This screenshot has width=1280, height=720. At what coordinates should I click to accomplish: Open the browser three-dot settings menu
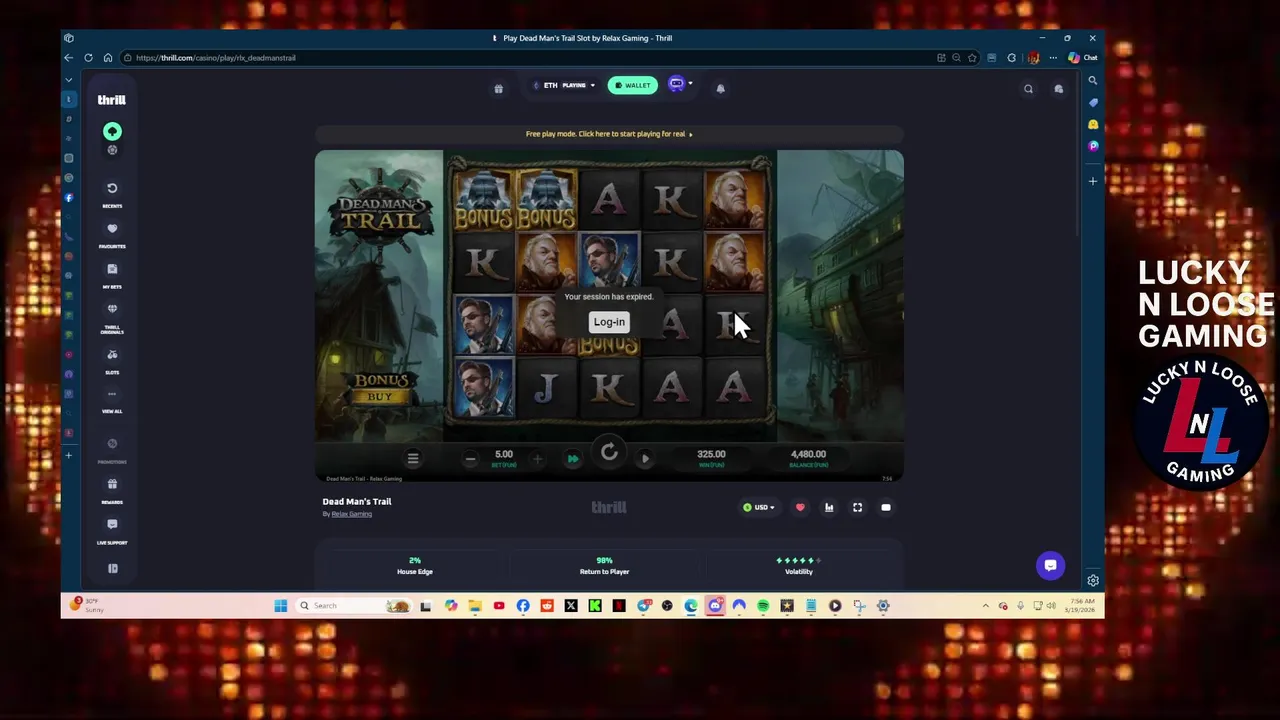[x=1053, y=58]
